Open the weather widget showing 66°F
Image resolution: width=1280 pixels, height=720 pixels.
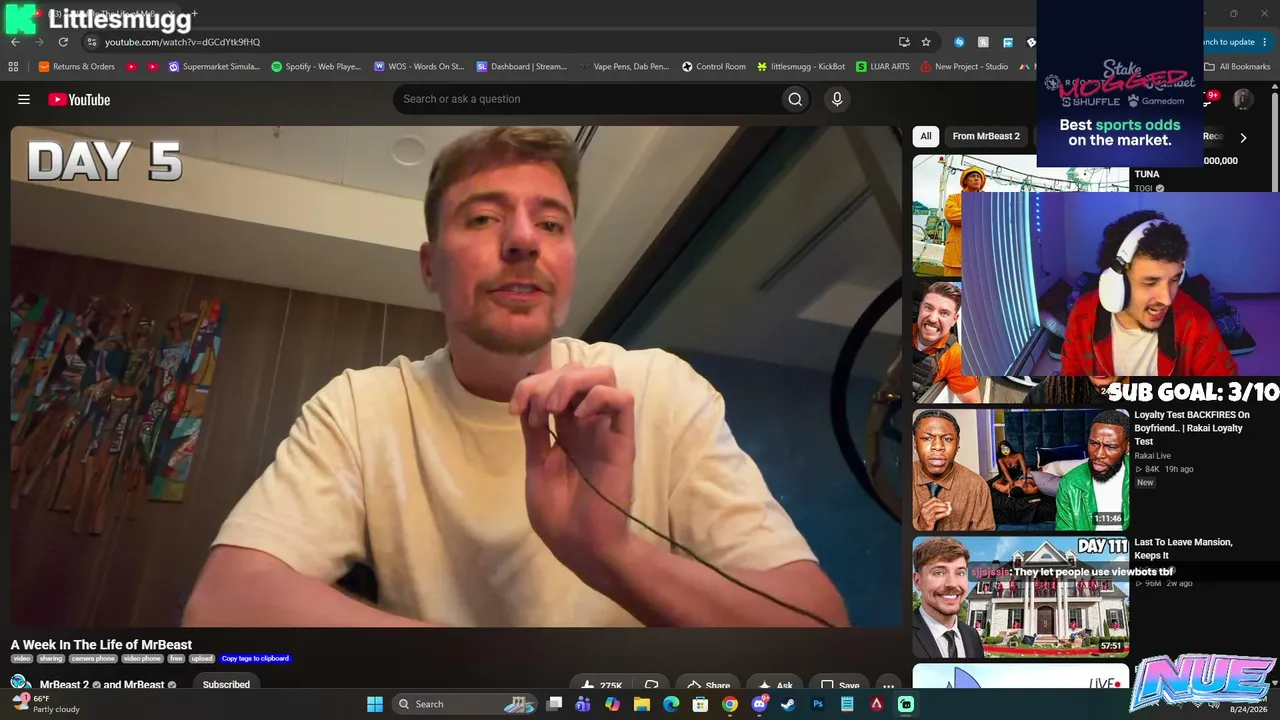(45, 704)
